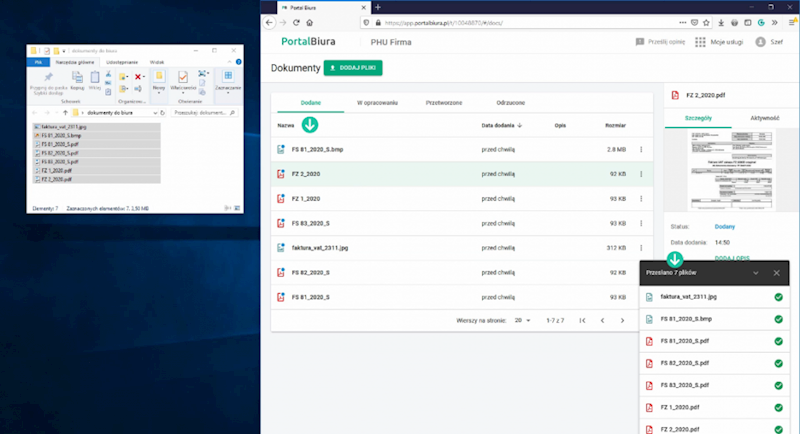Open Zaznaczanie dropdown in File Explorer ribbon
The width and height of the screenshot is (800, 434).
[228, 82]
